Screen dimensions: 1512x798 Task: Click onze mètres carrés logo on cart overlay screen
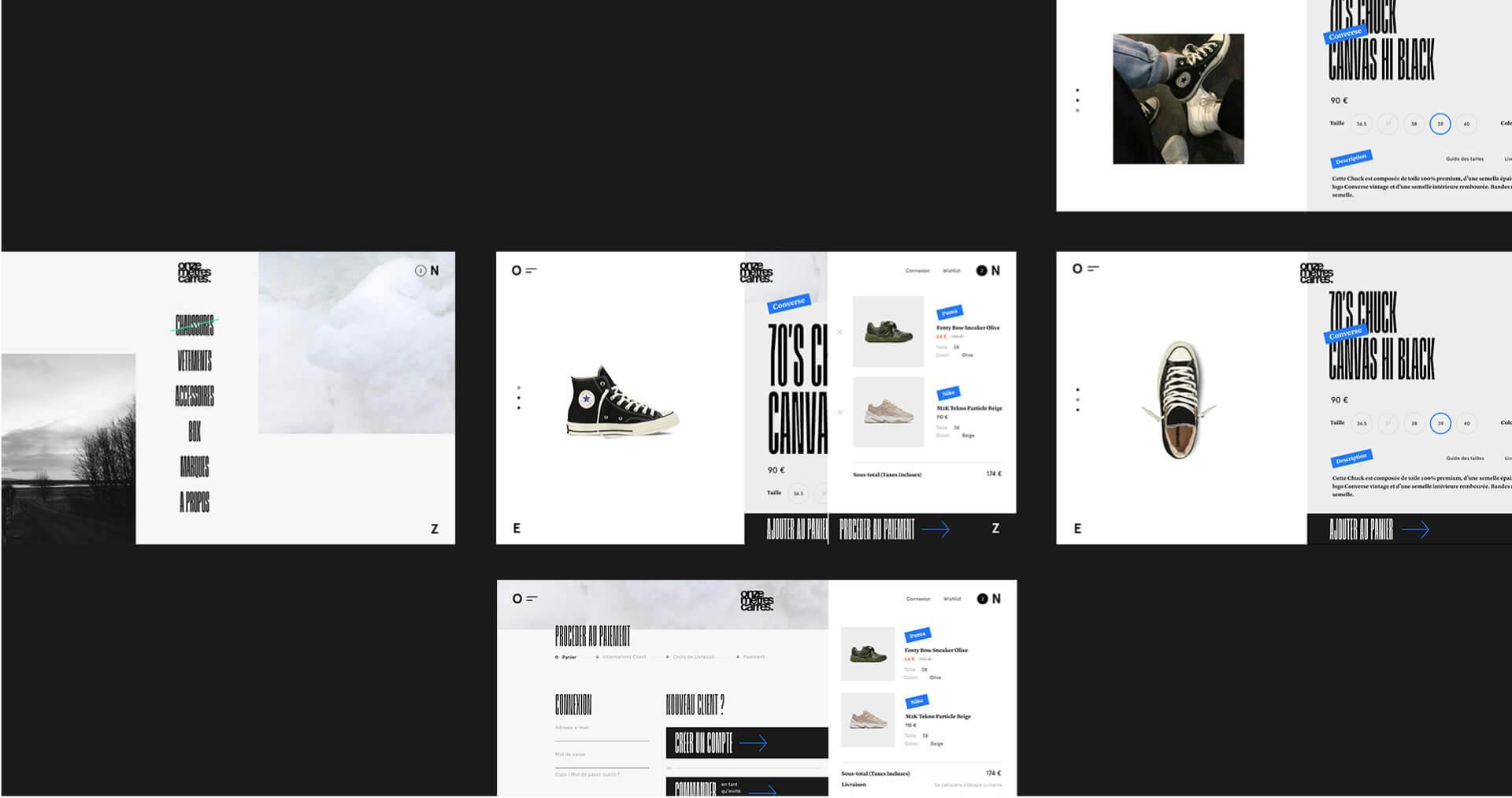pyautogui.click(x=756, y=272)
